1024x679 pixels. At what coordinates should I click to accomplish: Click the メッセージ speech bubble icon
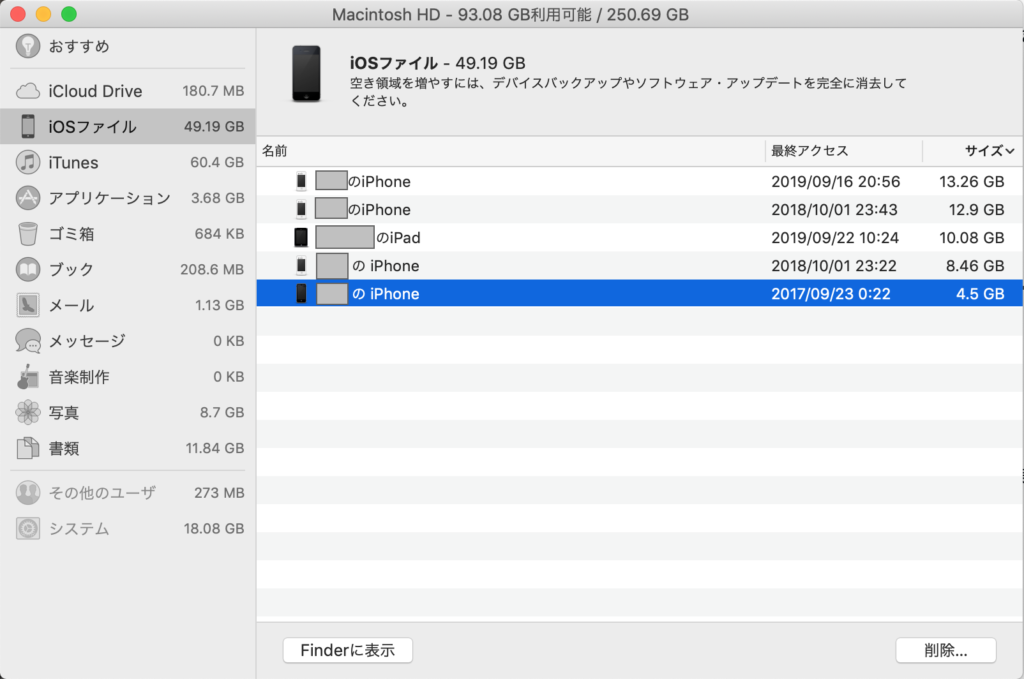click(x=27, y=341)
